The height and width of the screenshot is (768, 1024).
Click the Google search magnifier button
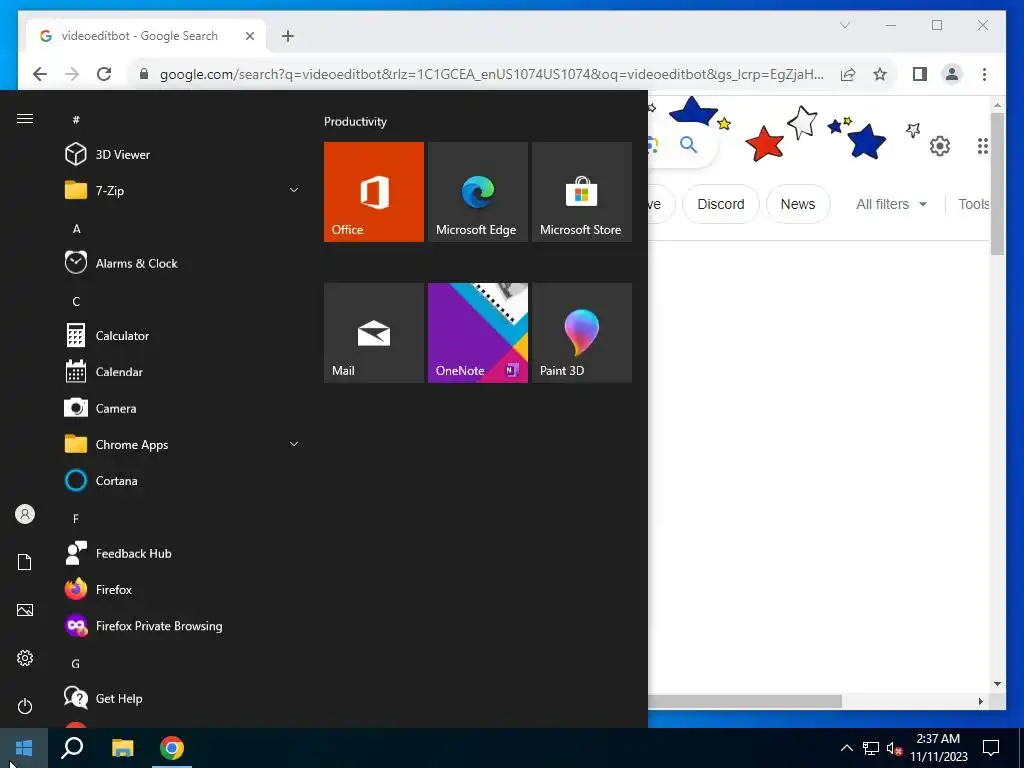click(x=688, y=144)
